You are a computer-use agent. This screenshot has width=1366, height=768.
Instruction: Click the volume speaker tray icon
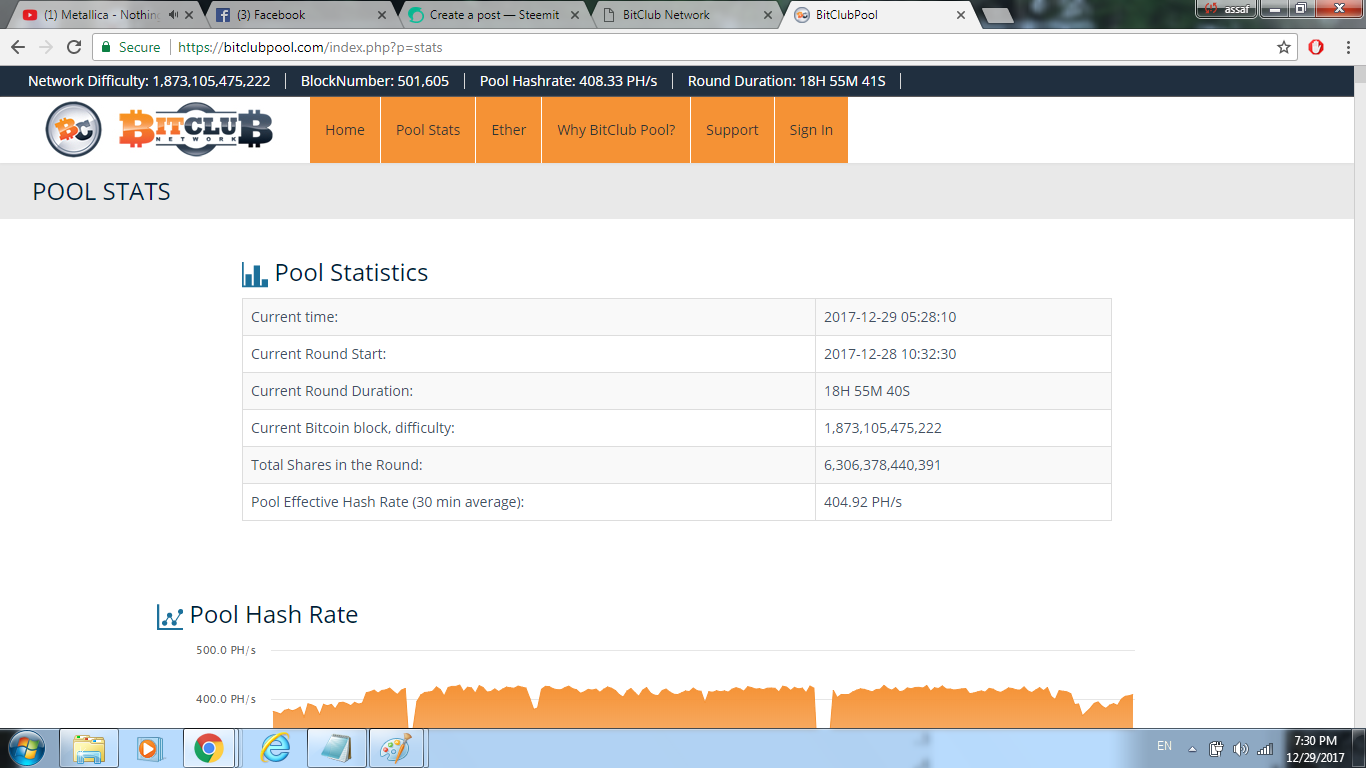point(1241,748)
